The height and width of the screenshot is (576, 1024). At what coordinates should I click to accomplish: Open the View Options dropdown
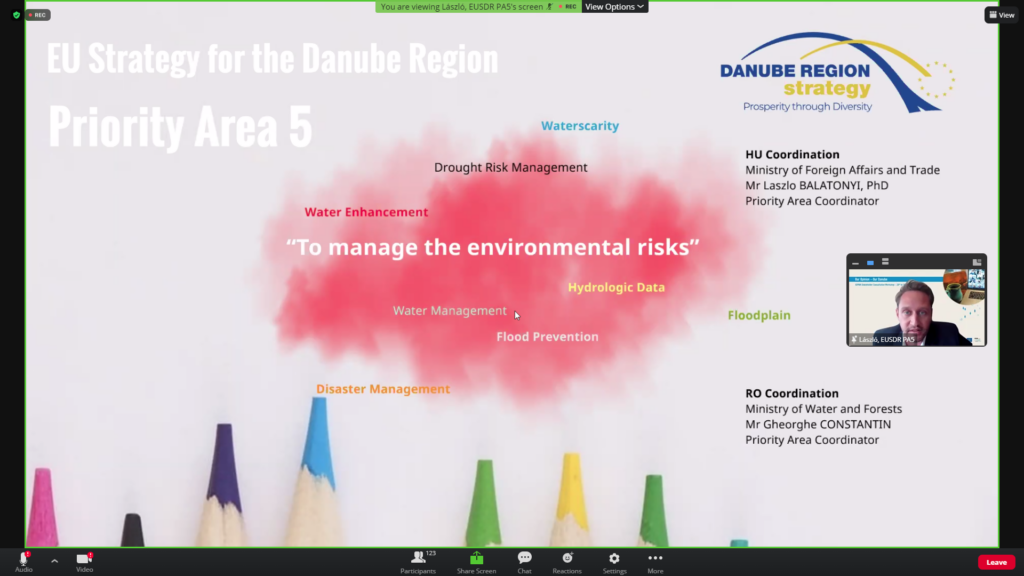[614, 6]
